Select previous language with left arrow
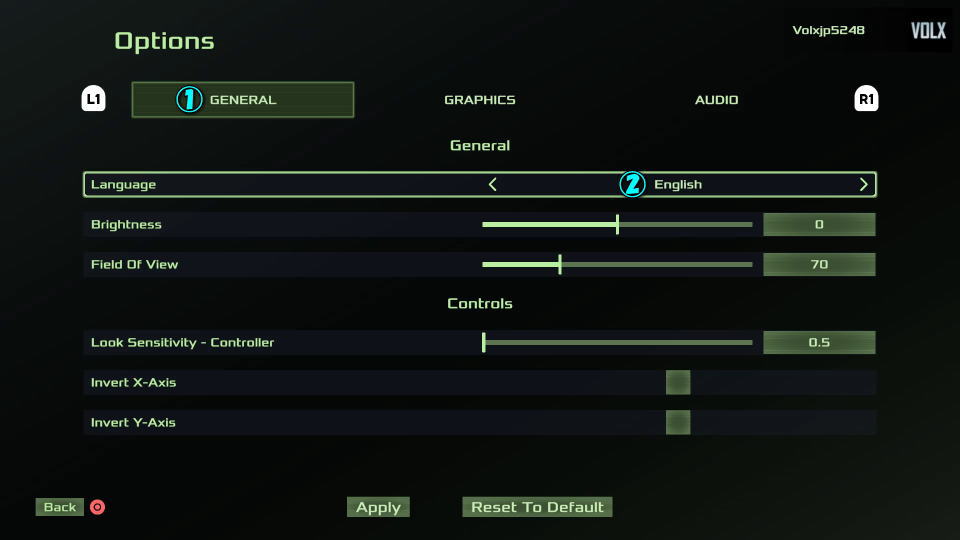Image resolution: width=960 pixels, height=540 pixels. (x=493, y=184)
